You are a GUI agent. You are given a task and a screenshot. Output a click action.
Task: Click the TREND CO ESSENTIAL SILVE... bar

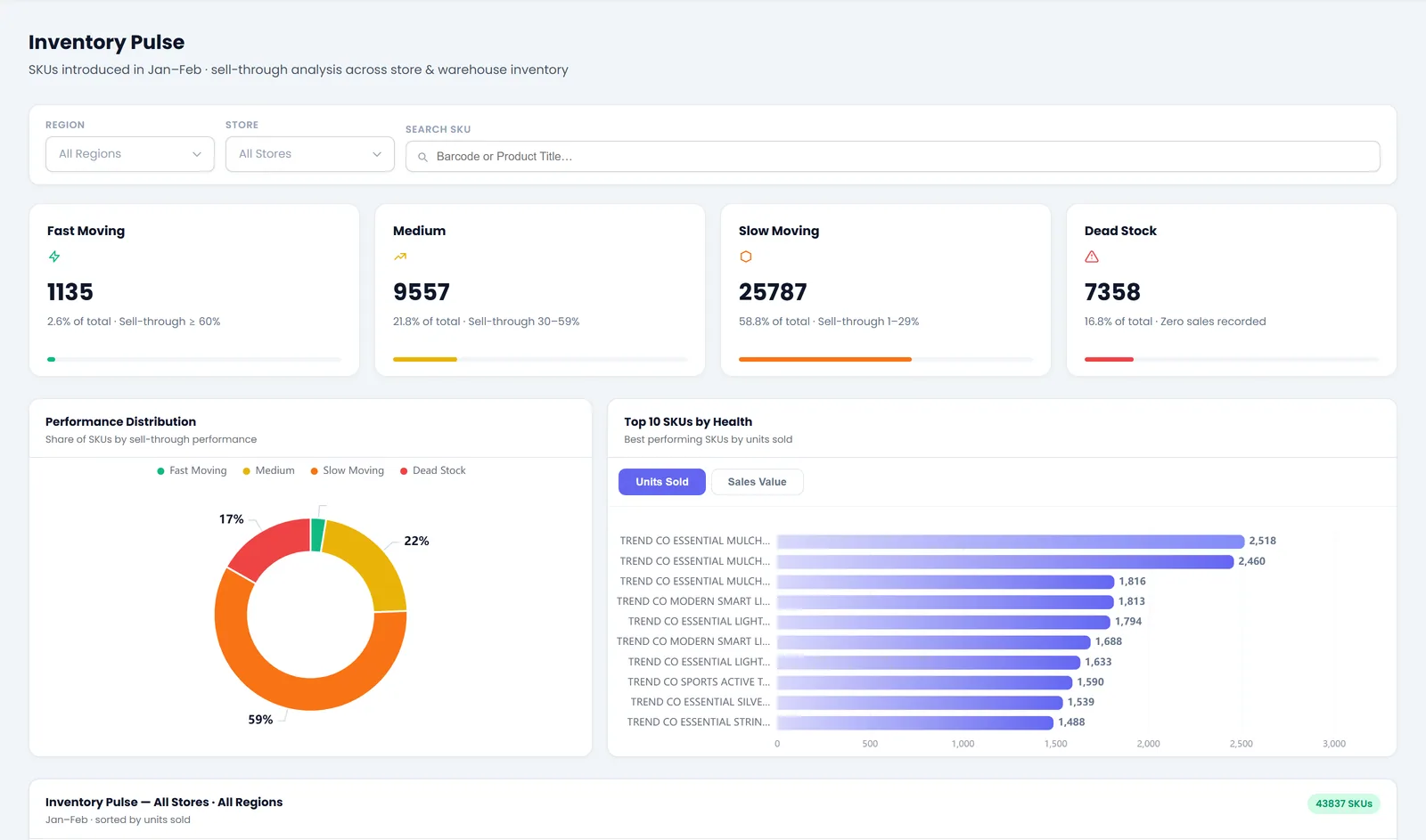pos(920,702)
